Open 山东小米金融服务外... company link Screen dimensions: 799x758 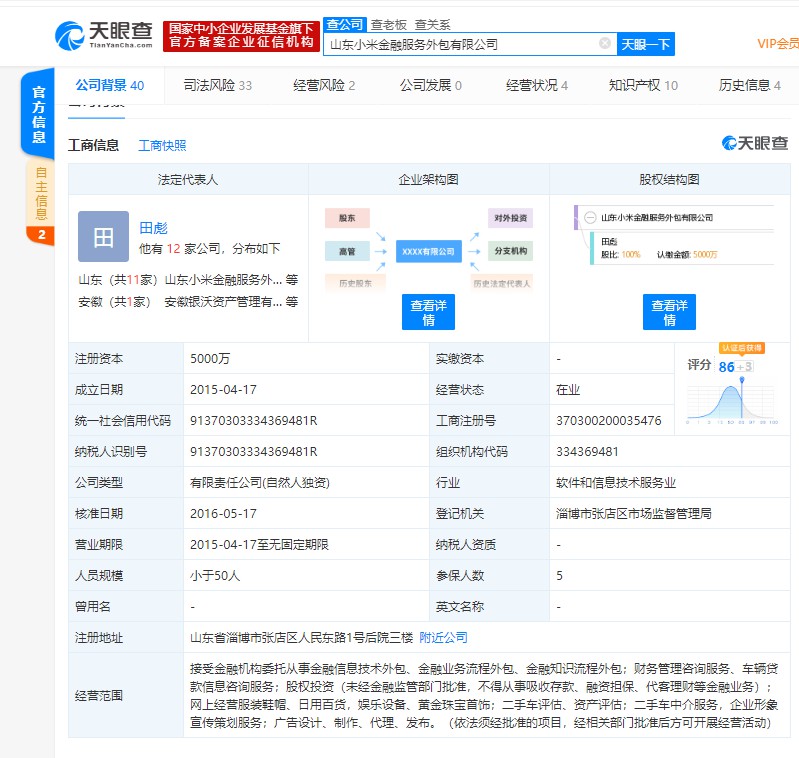click(223, 280)
